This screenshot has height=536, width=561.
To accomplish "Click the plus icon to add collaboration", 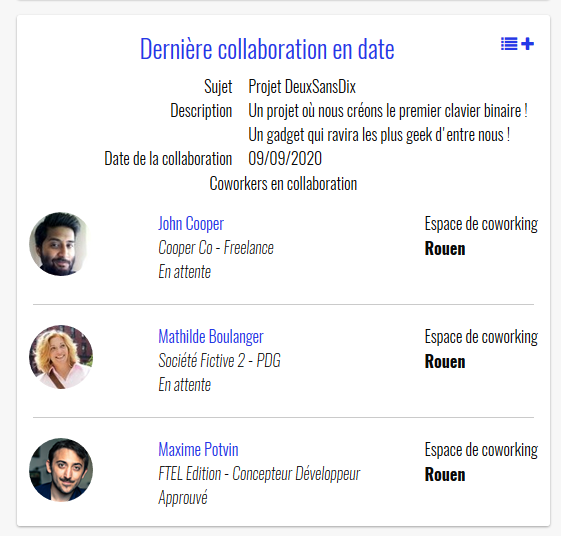I will 528,44.
